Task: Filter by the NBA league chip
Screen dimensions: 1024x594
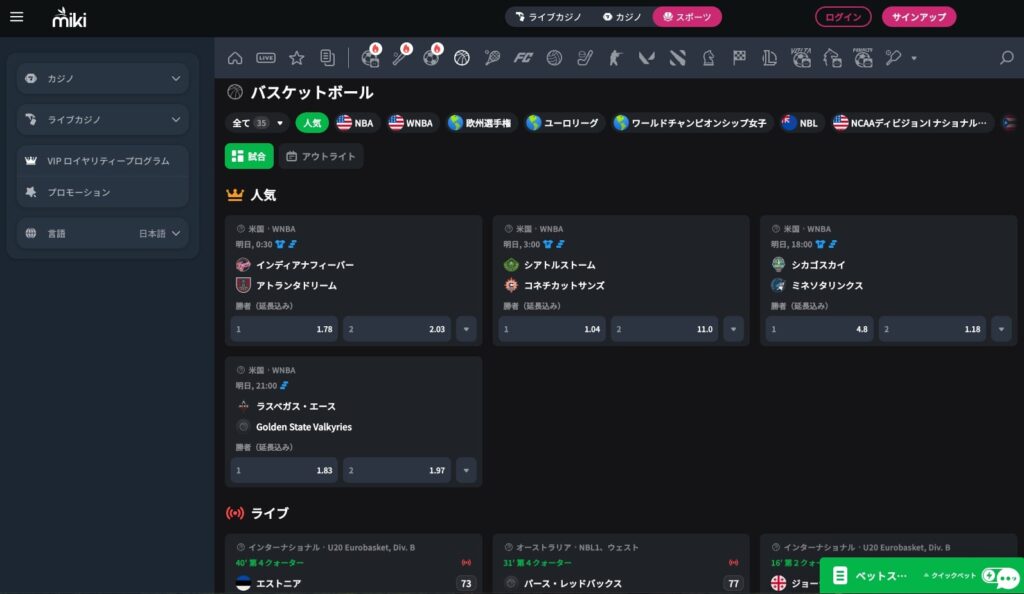Action: (355, 123)
